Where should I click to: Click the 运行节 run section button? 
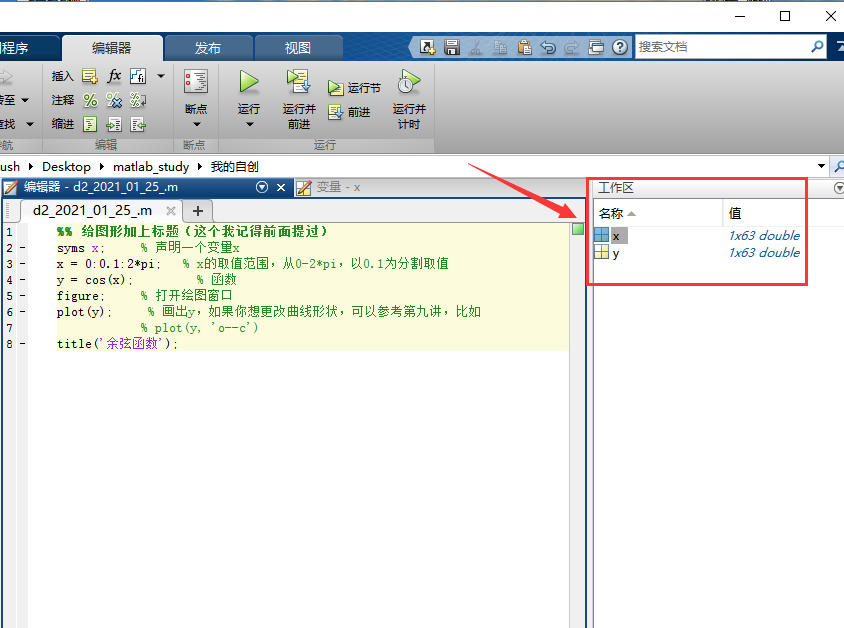354,88
